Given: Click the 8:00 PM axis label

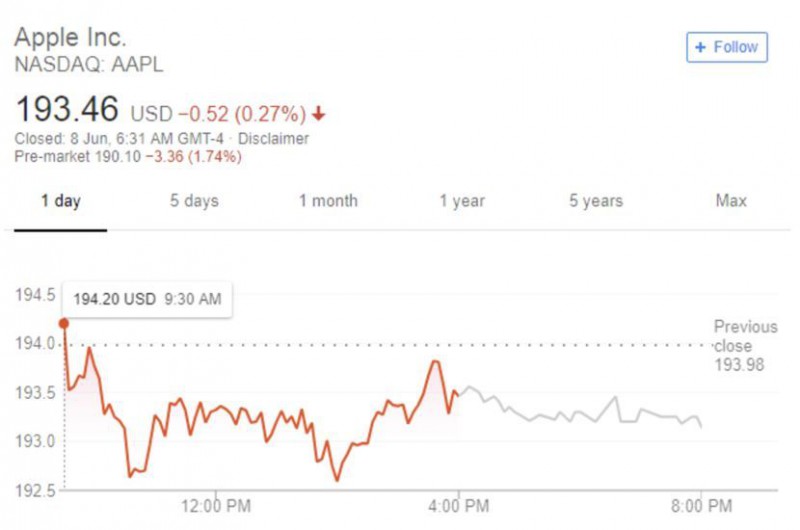Looking at the screenshot, I should pos(701,504).
